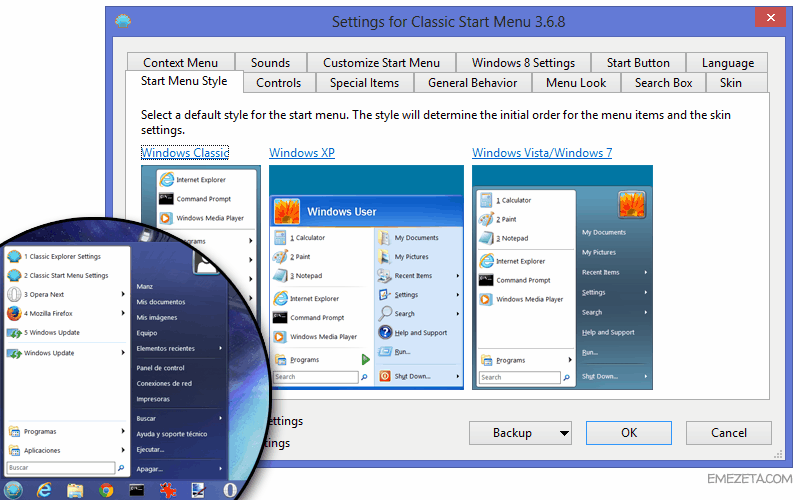
Task: Open the Opera icon in the taskbar
Action: (x=230, y=490)
